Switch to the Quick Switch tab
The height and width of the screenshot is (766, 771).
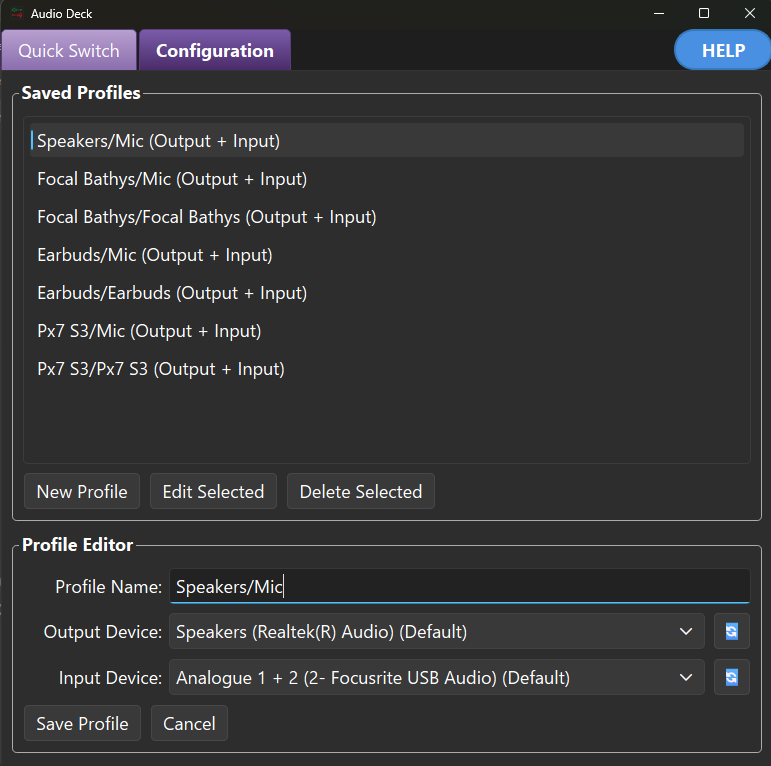point(69,50)
